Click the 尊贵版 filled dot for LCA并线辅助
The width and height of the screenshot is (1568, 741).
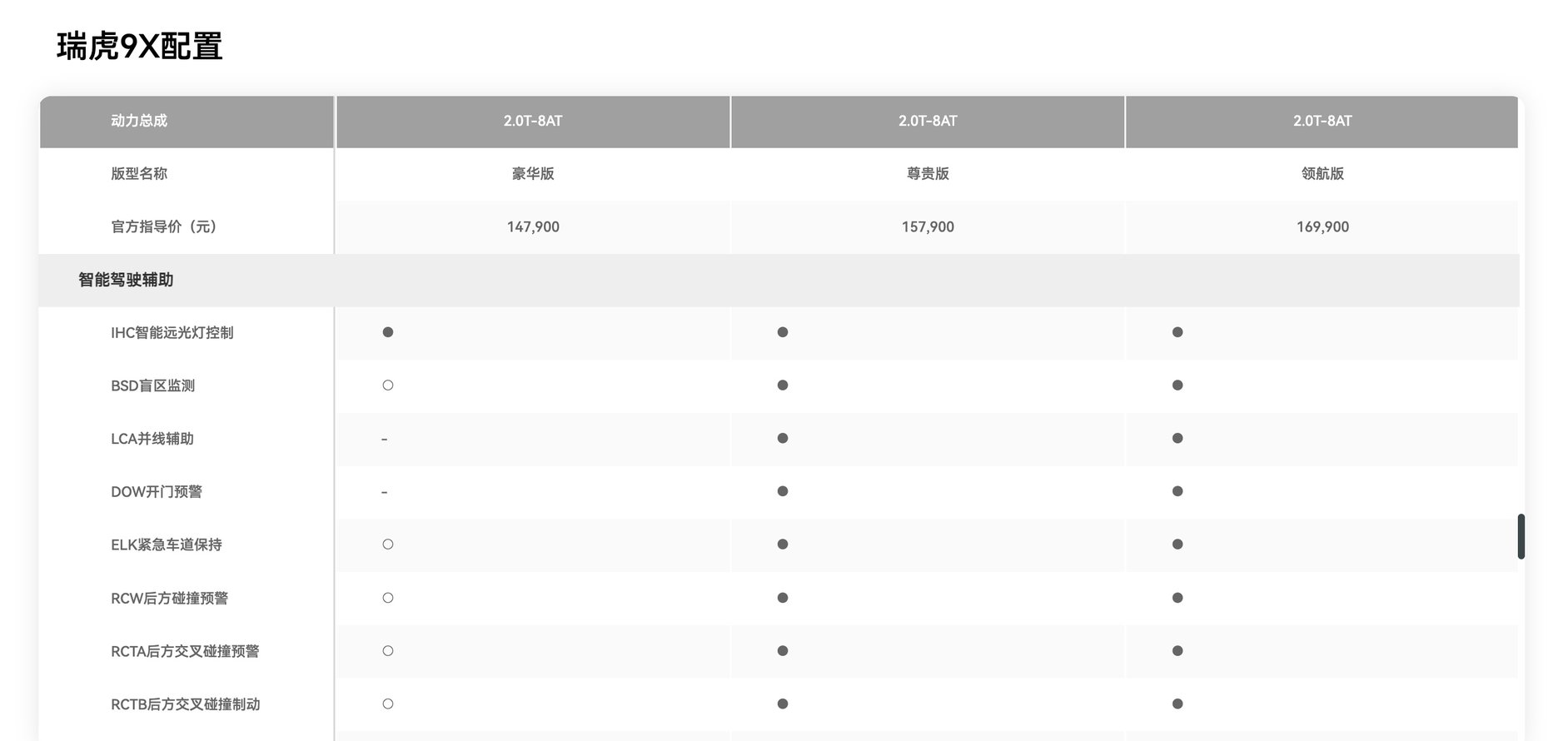click(x=783, y=438)
